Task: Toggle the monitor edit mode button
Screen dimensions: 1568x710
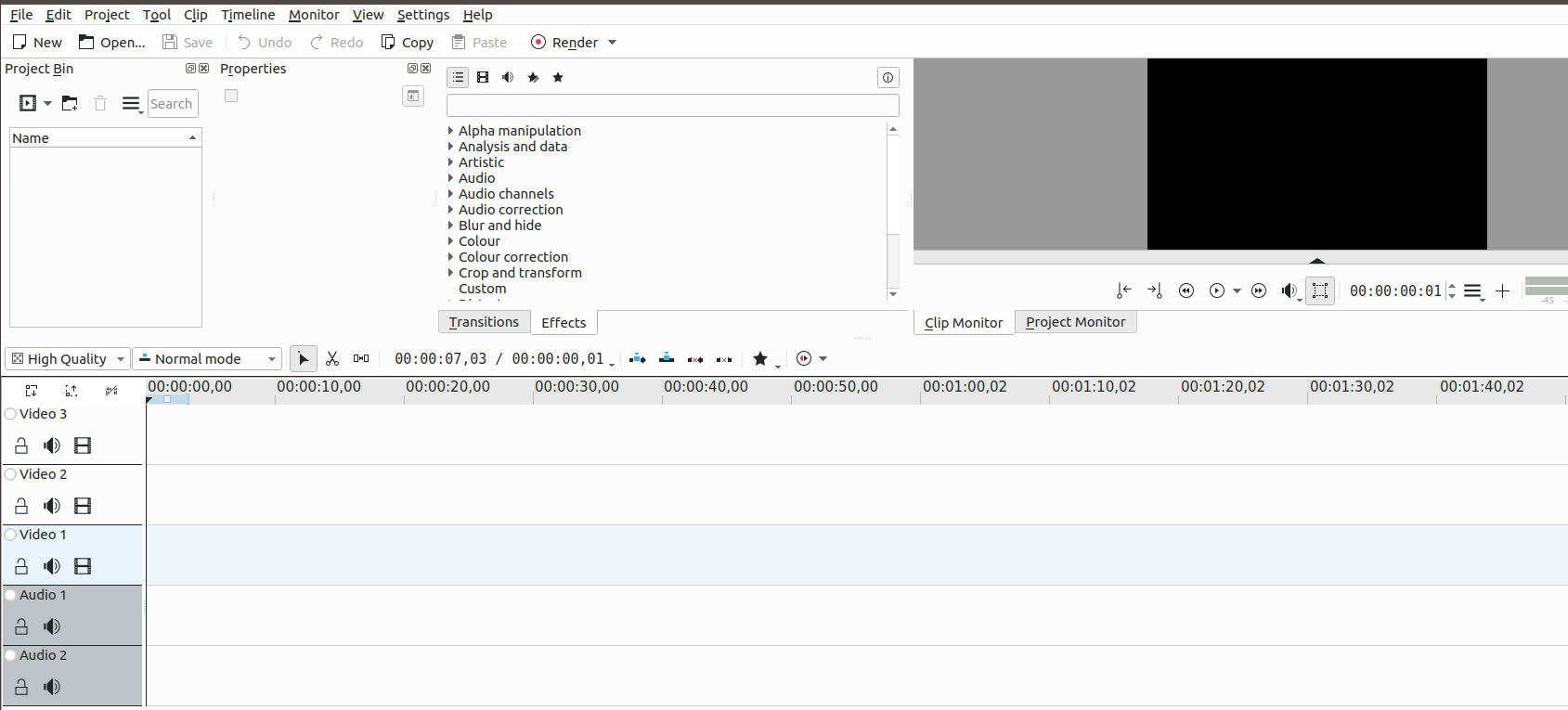Action: tap(1320, 290)
